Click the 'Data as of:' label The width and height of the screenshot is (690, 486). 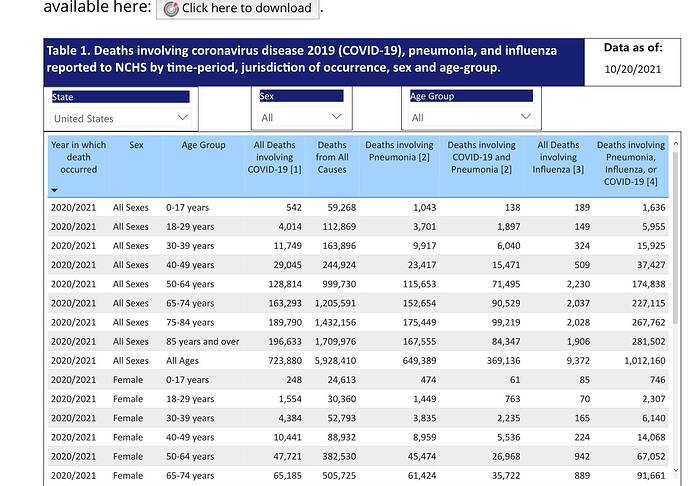[x=633, y=48]
